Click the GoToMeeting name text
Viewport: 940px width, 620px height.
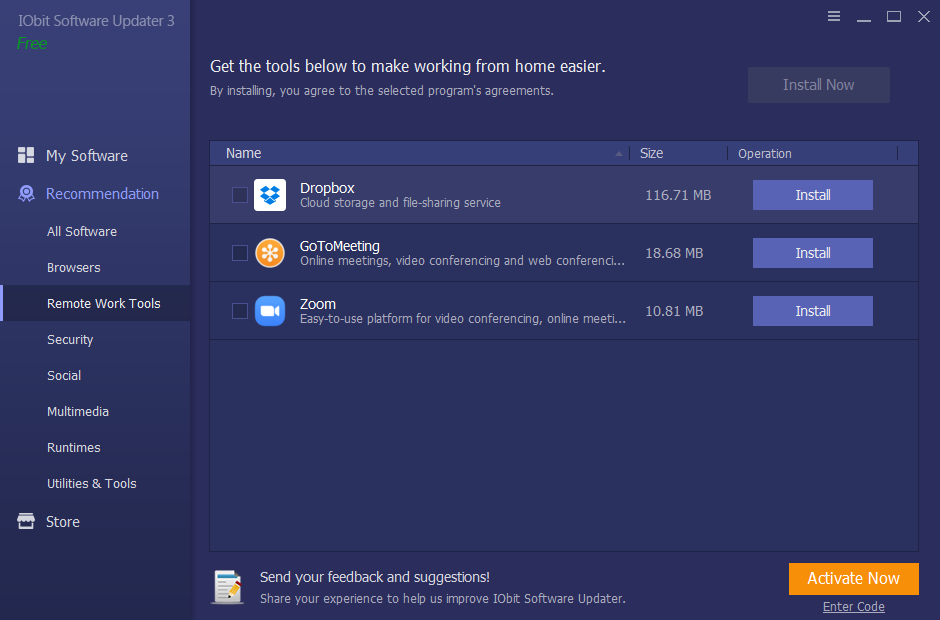[339, 246]
